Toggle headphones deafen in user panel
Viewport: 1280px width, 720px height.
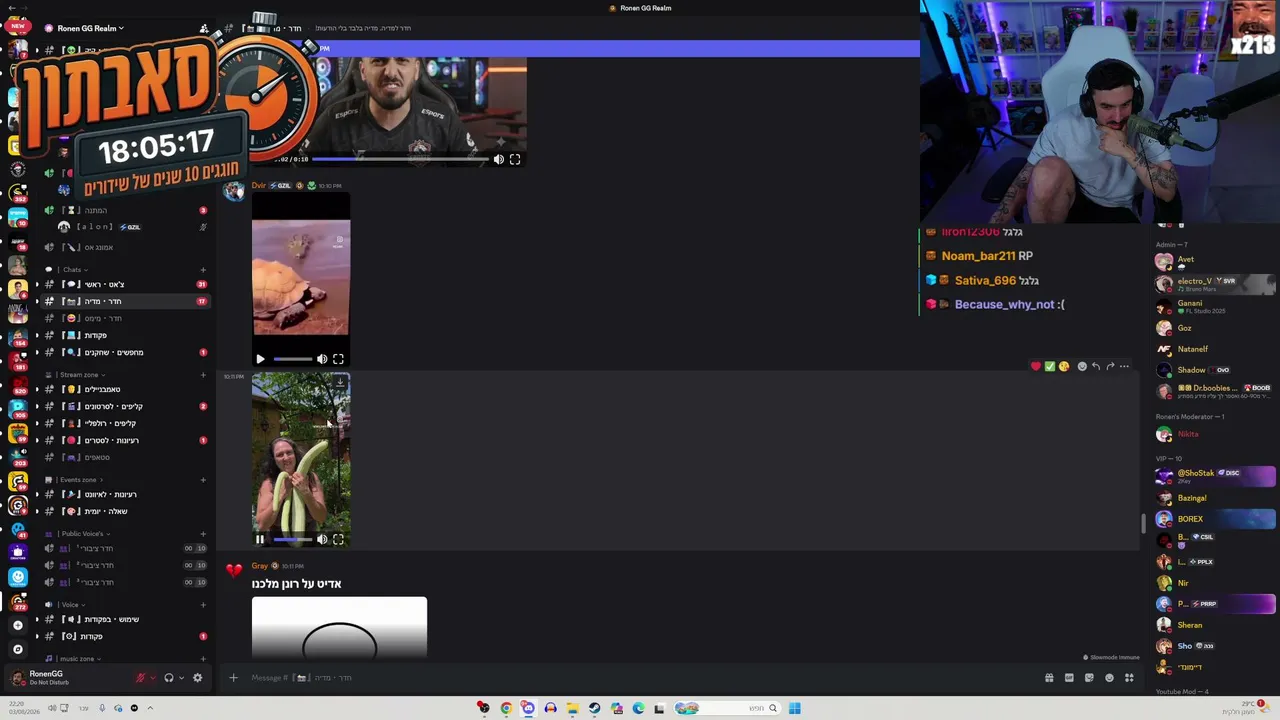[169, 678]
